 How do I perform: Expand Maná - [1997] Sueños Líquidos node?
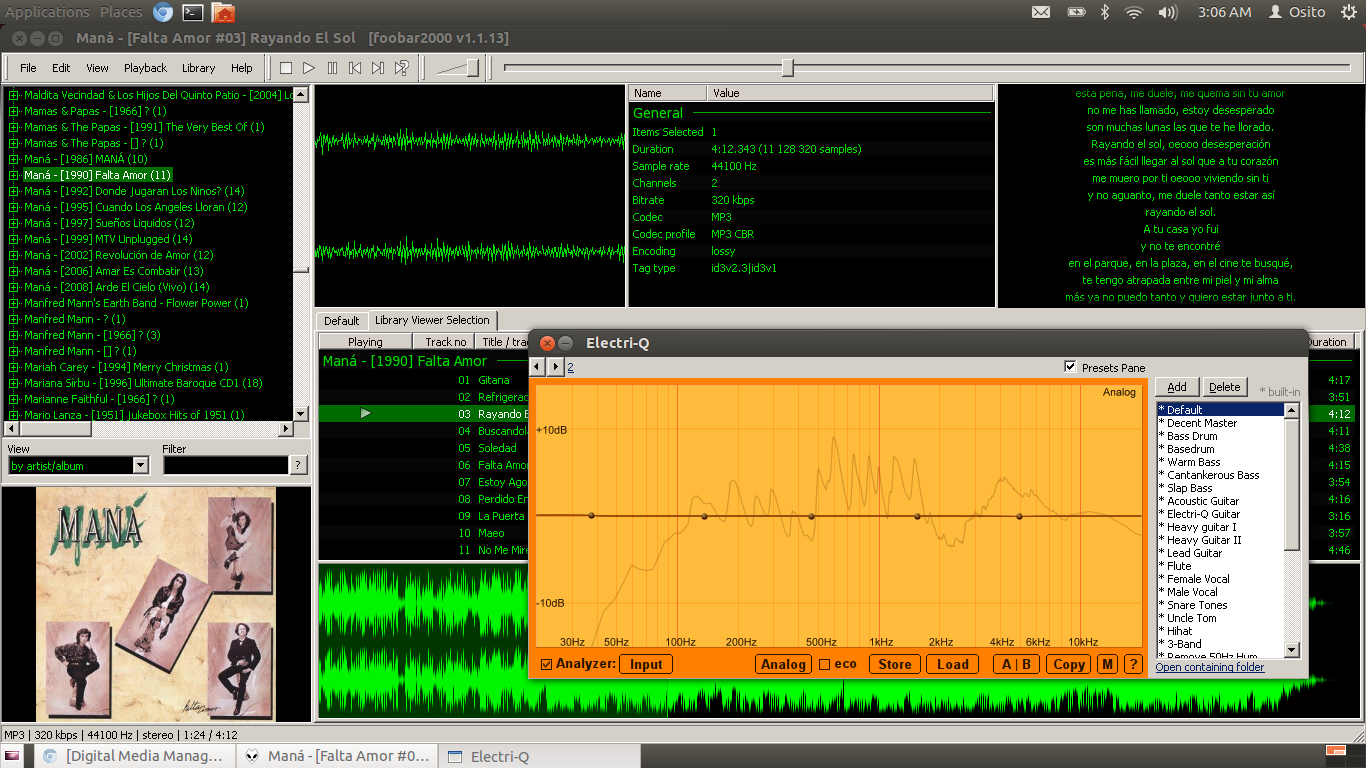[x=14, y=223]
